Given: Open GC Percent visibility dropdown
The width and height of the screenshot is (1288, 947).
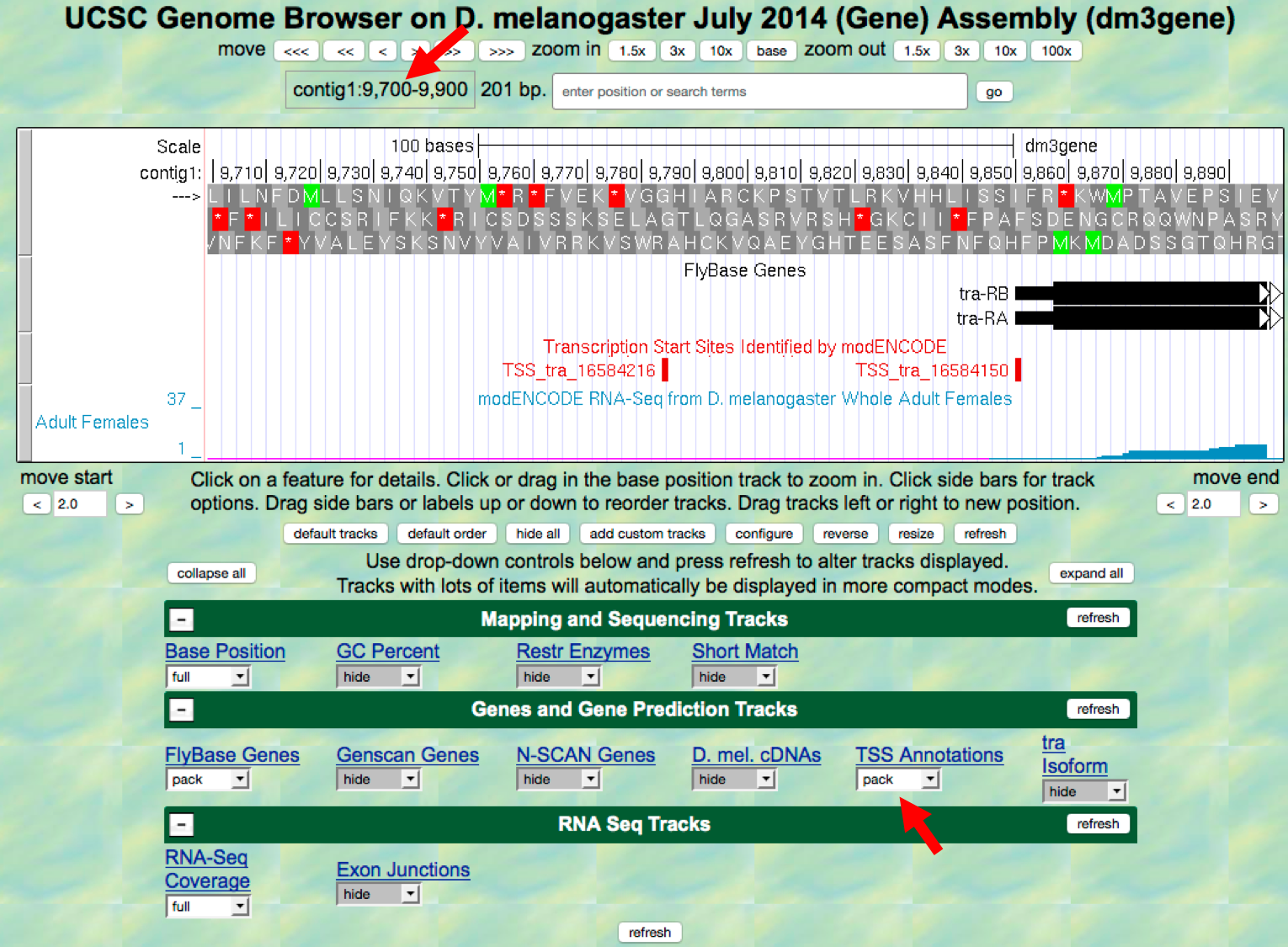Looking at the screenshot, I should coord(379,677).
